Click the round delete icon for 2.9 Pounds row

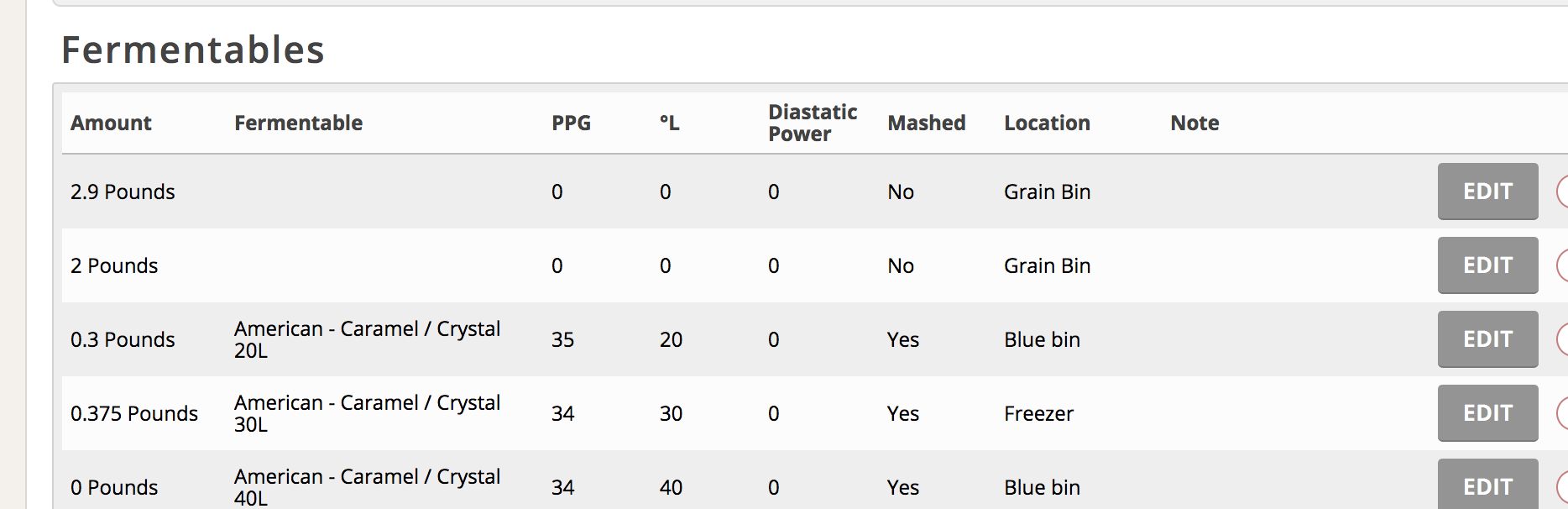point(1562,192)
